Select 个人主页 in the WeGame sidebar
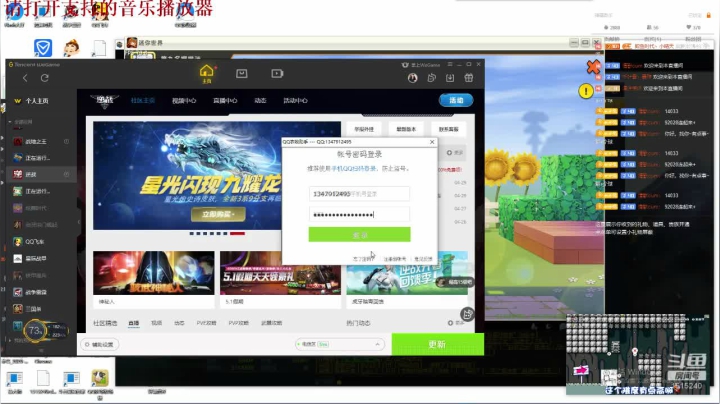The image size is (720, 404). [x=37, y=101]
